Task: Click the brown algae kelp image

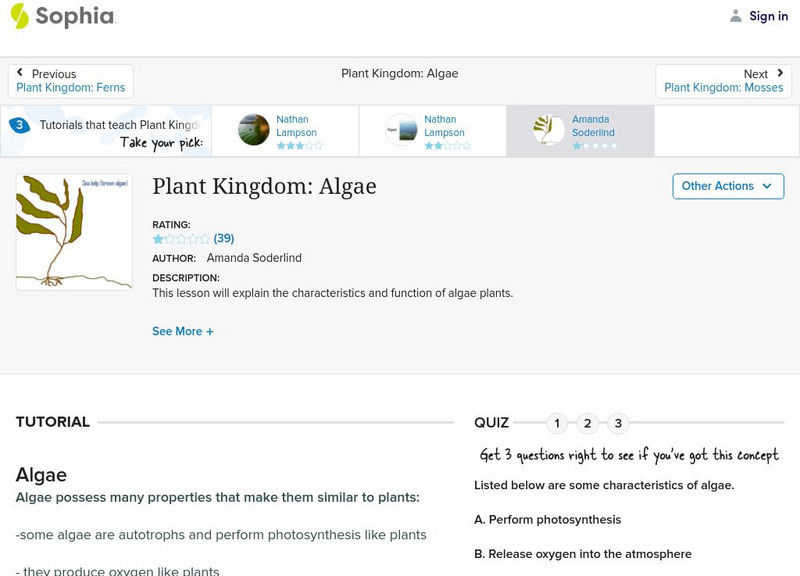Action: pyautogui.click(x=73, y=231)
